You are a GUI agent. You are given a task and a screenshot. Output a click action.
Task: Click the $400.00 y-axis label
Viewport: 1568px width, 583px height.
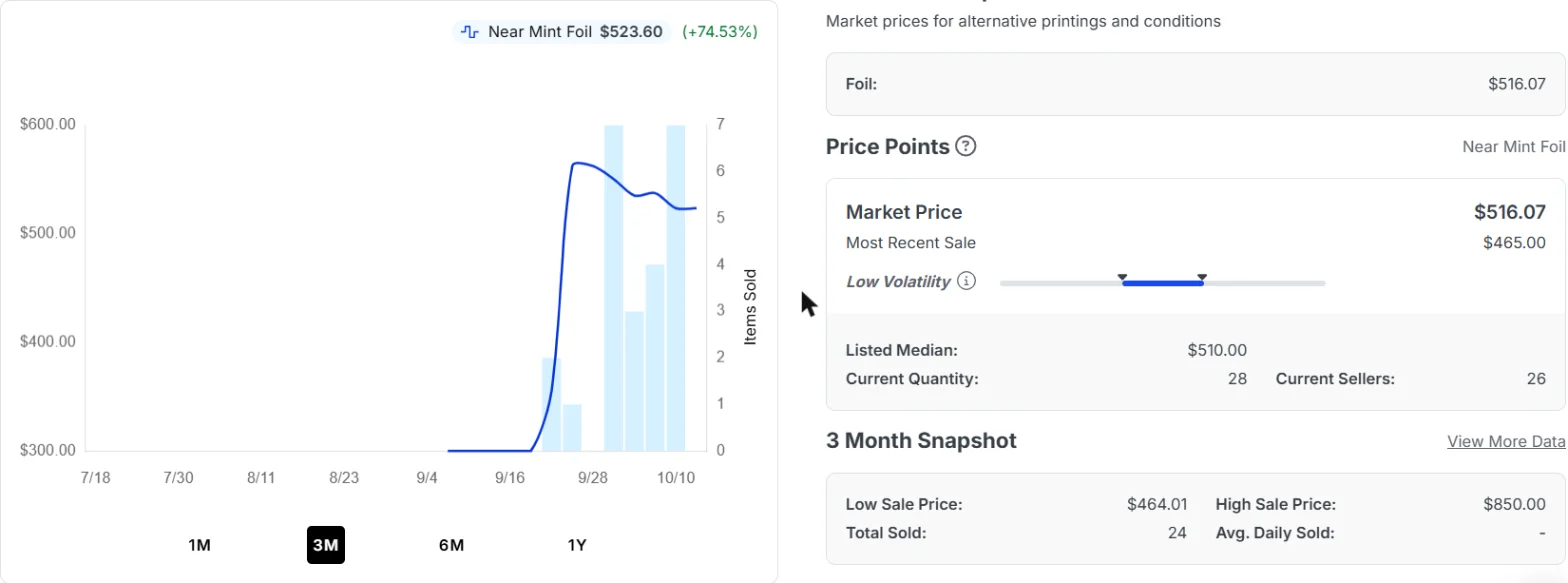[x=48, y=341]
